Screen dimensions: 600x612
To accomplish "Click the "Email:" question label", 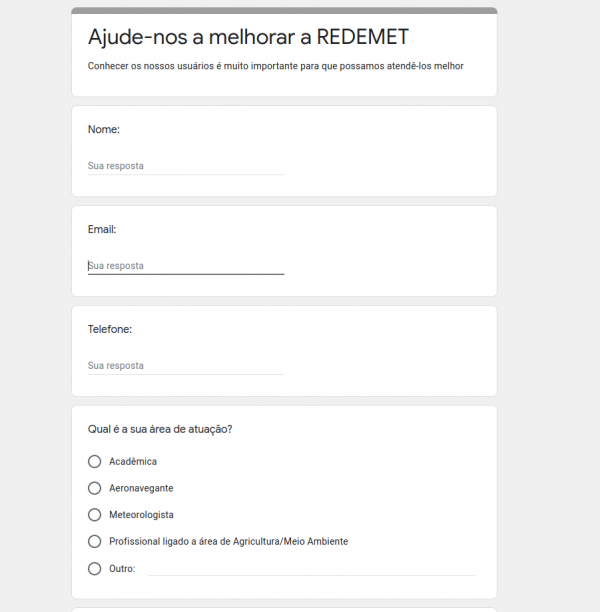I will (102, 229).
